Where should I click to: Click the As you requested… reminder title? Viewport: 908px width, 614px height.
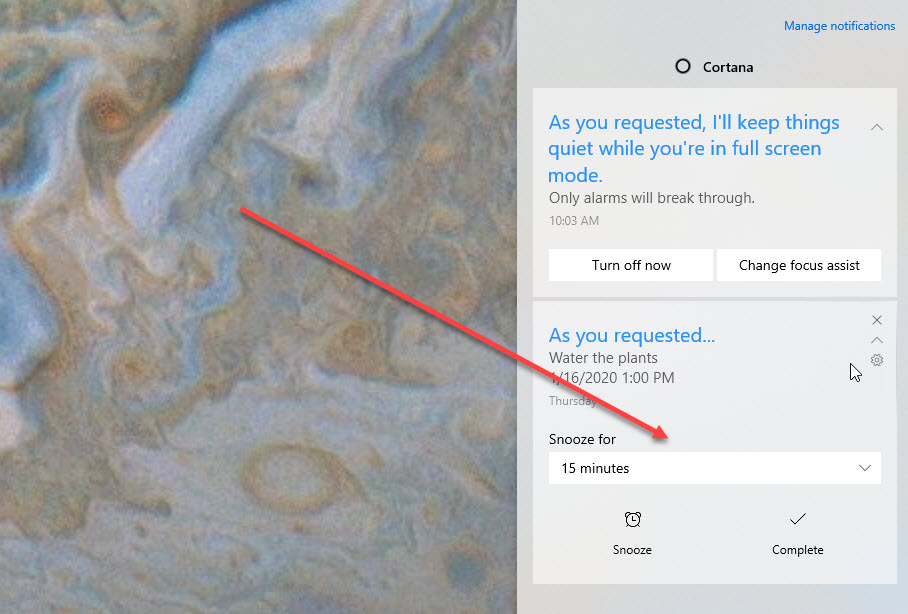point(632,335)
